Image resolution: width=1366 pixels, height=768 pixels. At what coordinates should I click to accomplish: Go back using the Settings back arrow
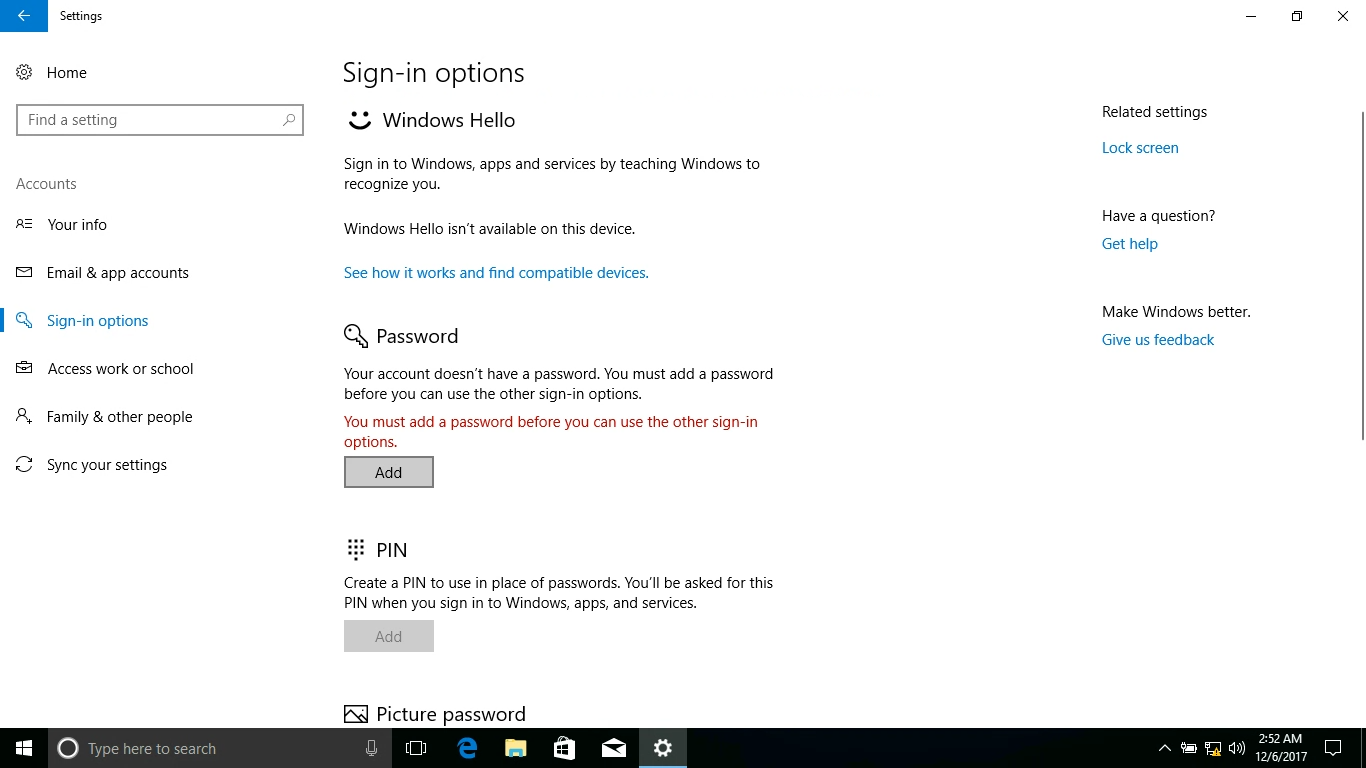pyautogui.click(x=24, y=16)
